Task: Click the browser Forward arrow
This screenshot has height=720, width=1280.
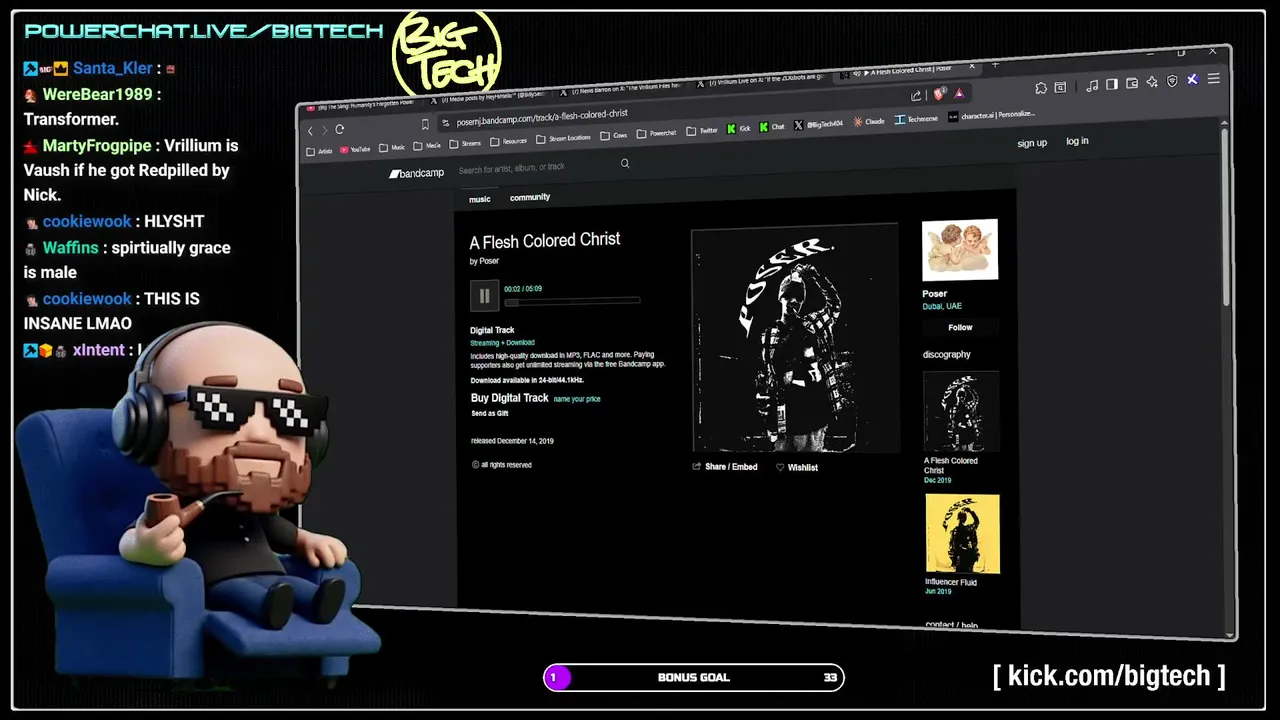Action: (x=324, y=130)
